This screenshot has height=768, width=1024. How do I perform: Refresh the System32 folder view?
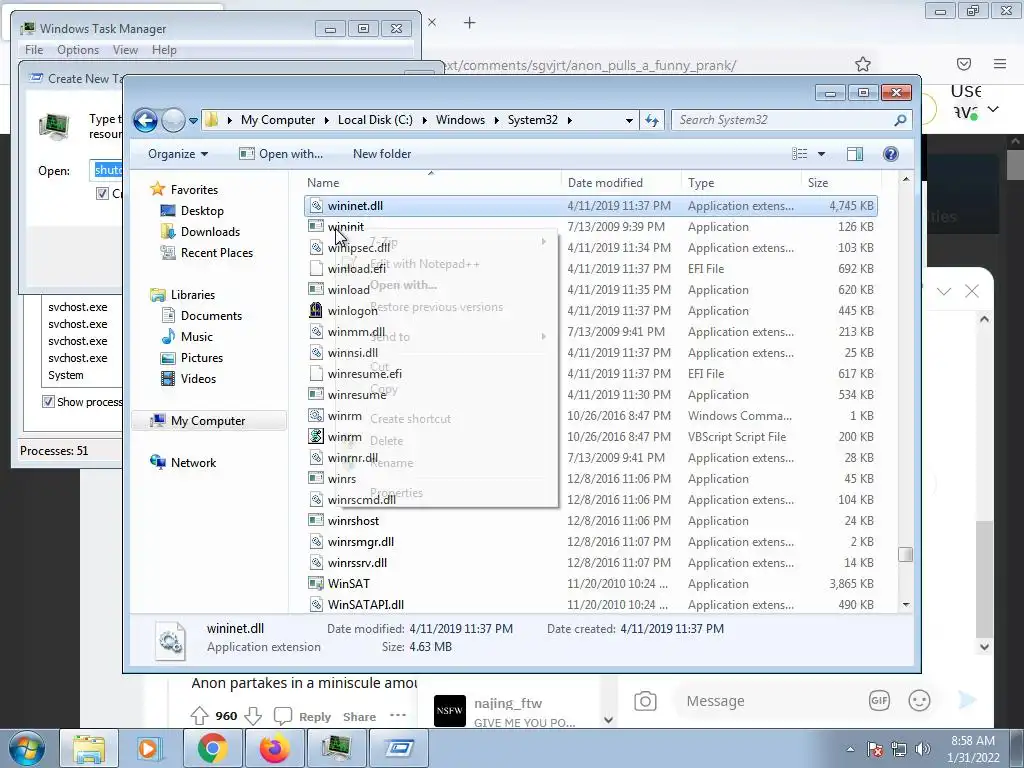point(652,120)
